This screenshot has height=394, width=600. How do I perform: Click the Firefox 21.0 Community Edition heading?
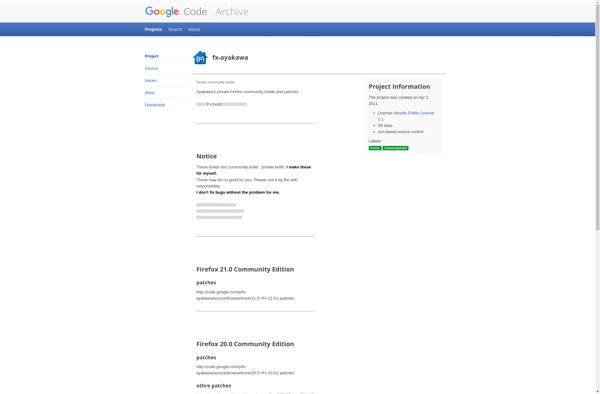pos(245,269)
